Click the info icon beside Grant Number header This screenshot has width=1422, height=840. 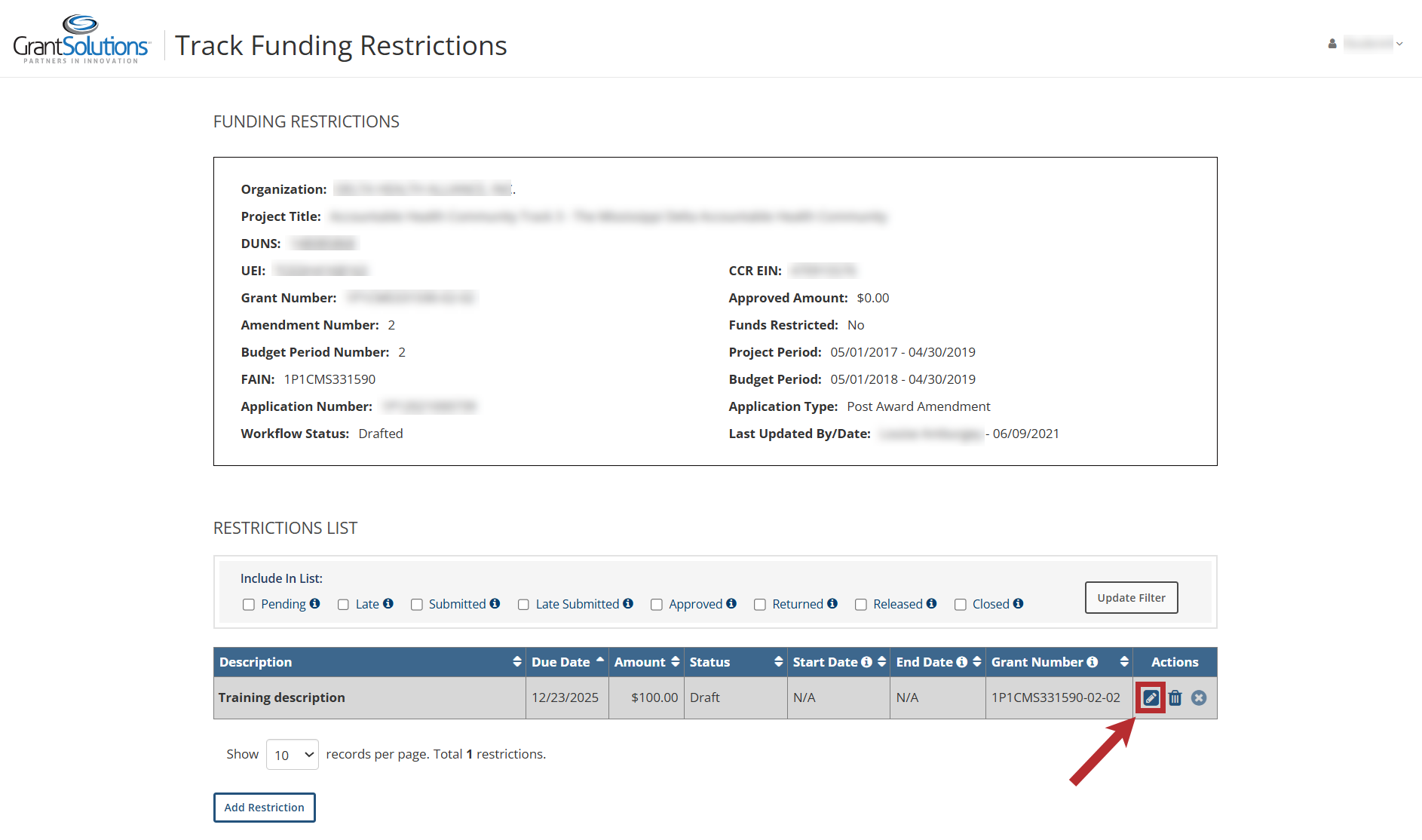pyautogui.click(x=1092, y=662)
